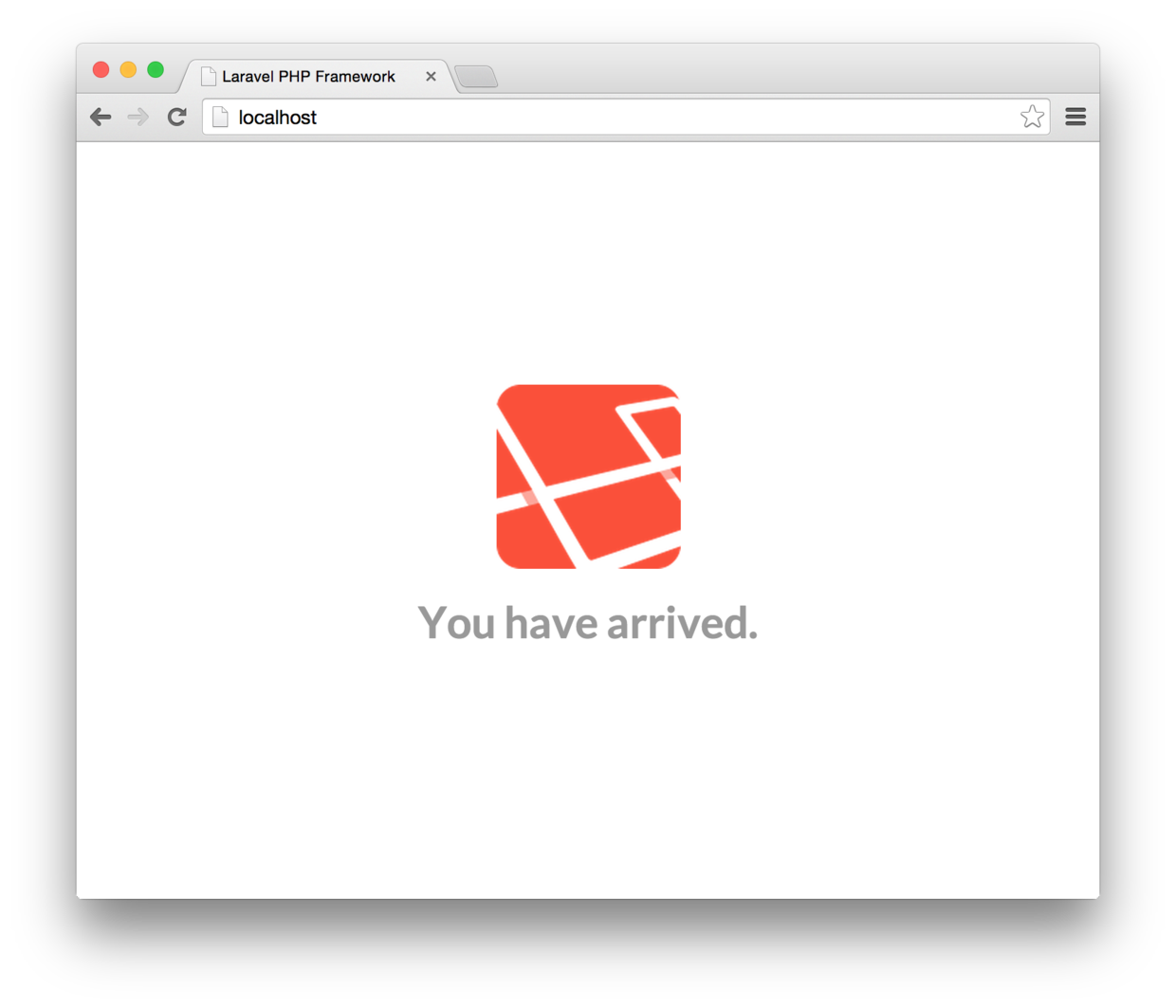1176x1008 pixels.
Task: Open a new tab with the blank tab button
Action: click(x=476, y=76)
